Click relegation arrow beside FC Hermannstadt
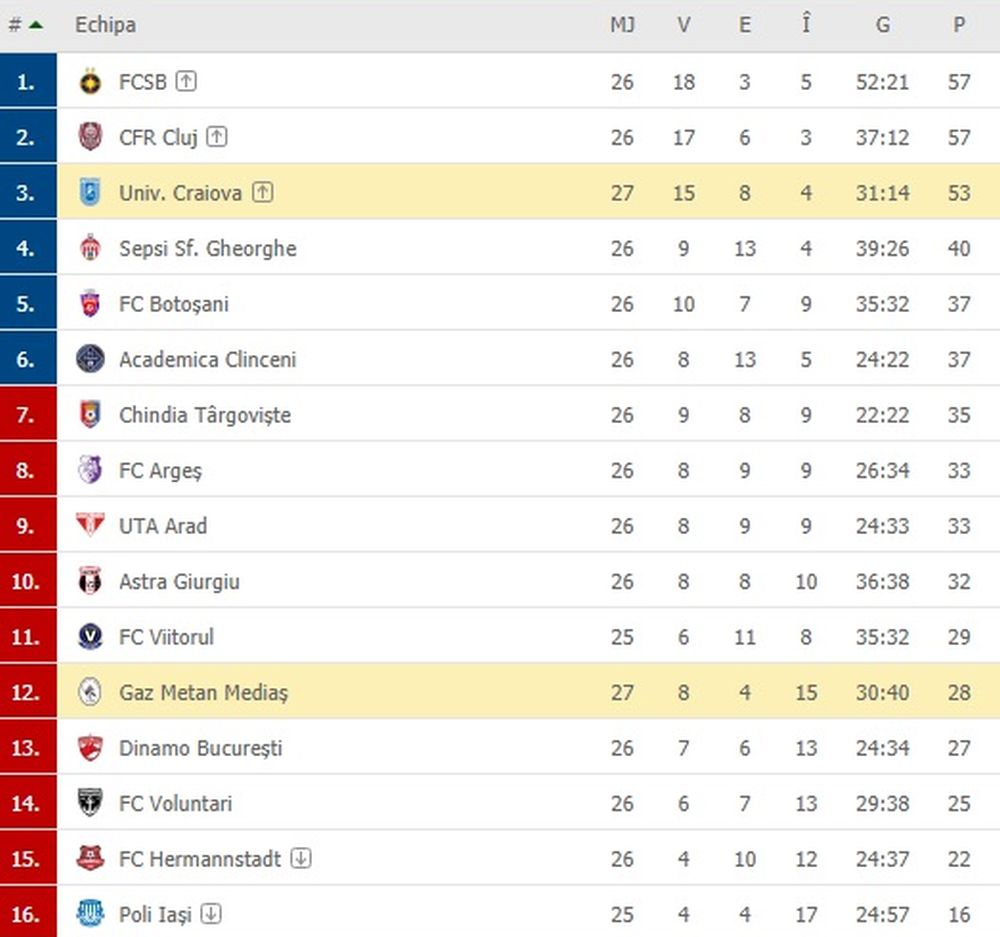1000x937 pixels. (301, 858)
